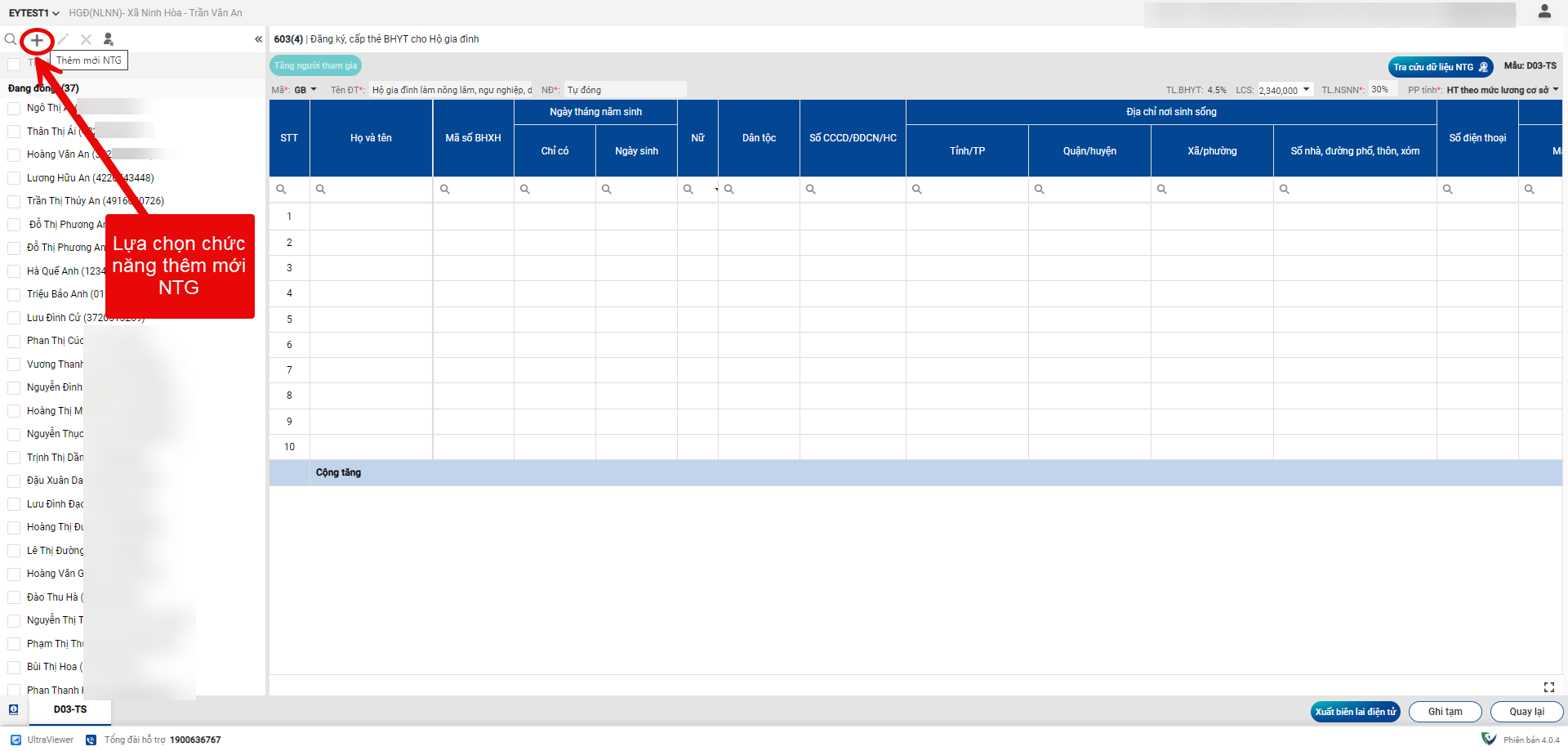
Task: Tick the checkbox for Lương Hữu An
Action: (14, 178)
